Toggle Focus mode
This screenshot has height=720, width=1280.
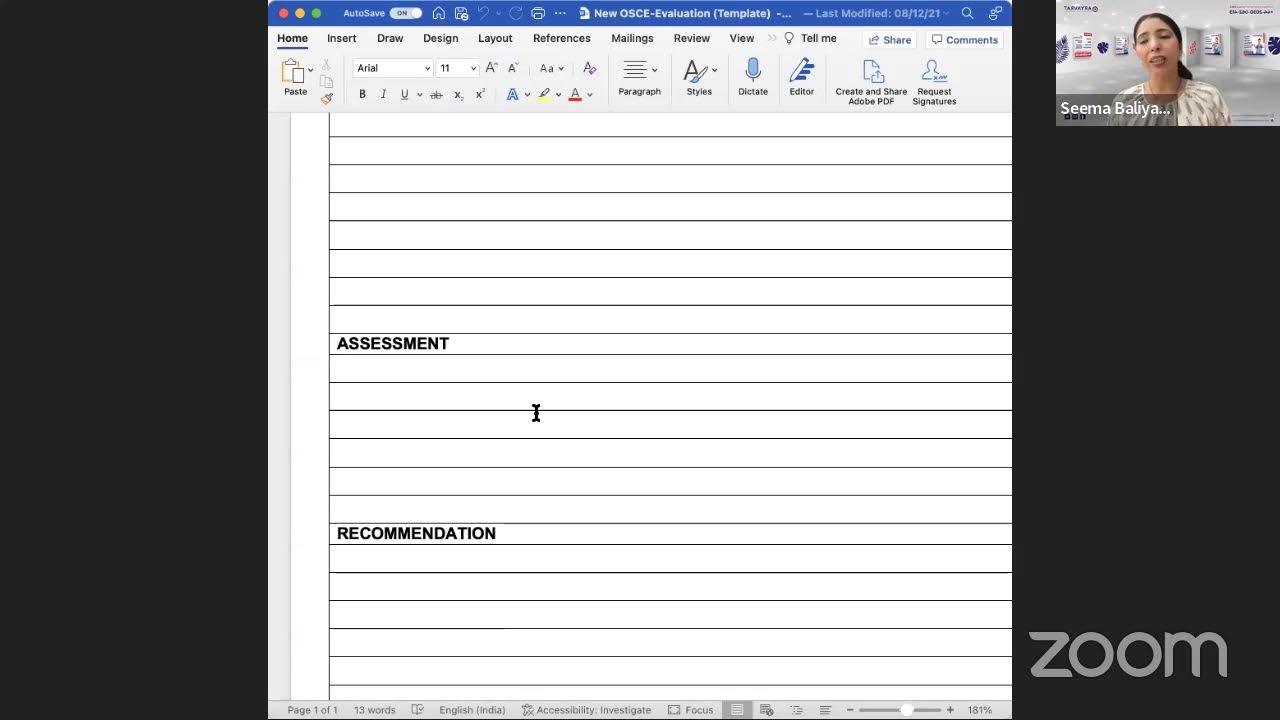coord(691,710)
